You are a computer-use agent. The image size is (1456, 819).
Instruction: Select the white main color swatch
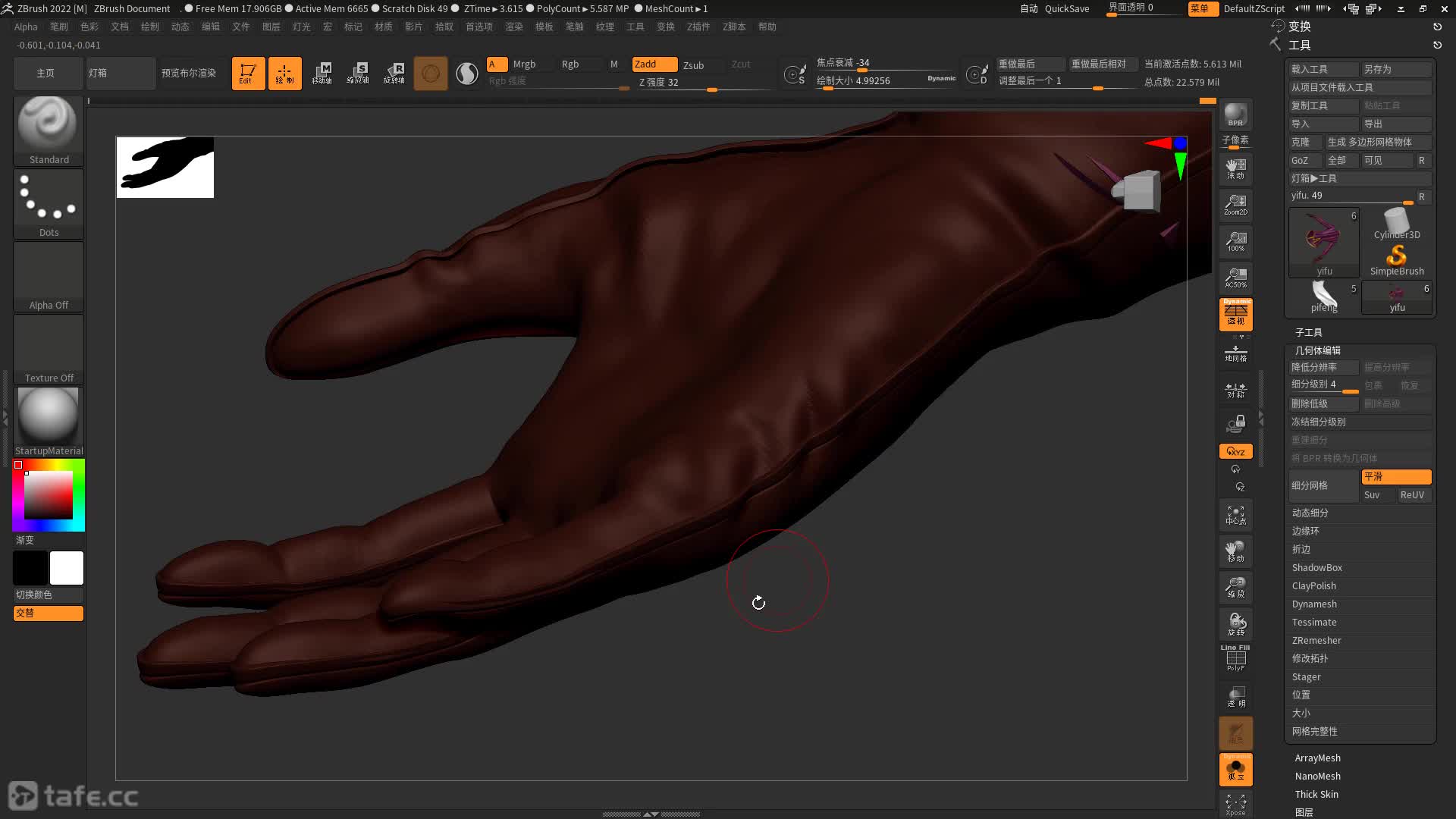[x=67, y=568]
